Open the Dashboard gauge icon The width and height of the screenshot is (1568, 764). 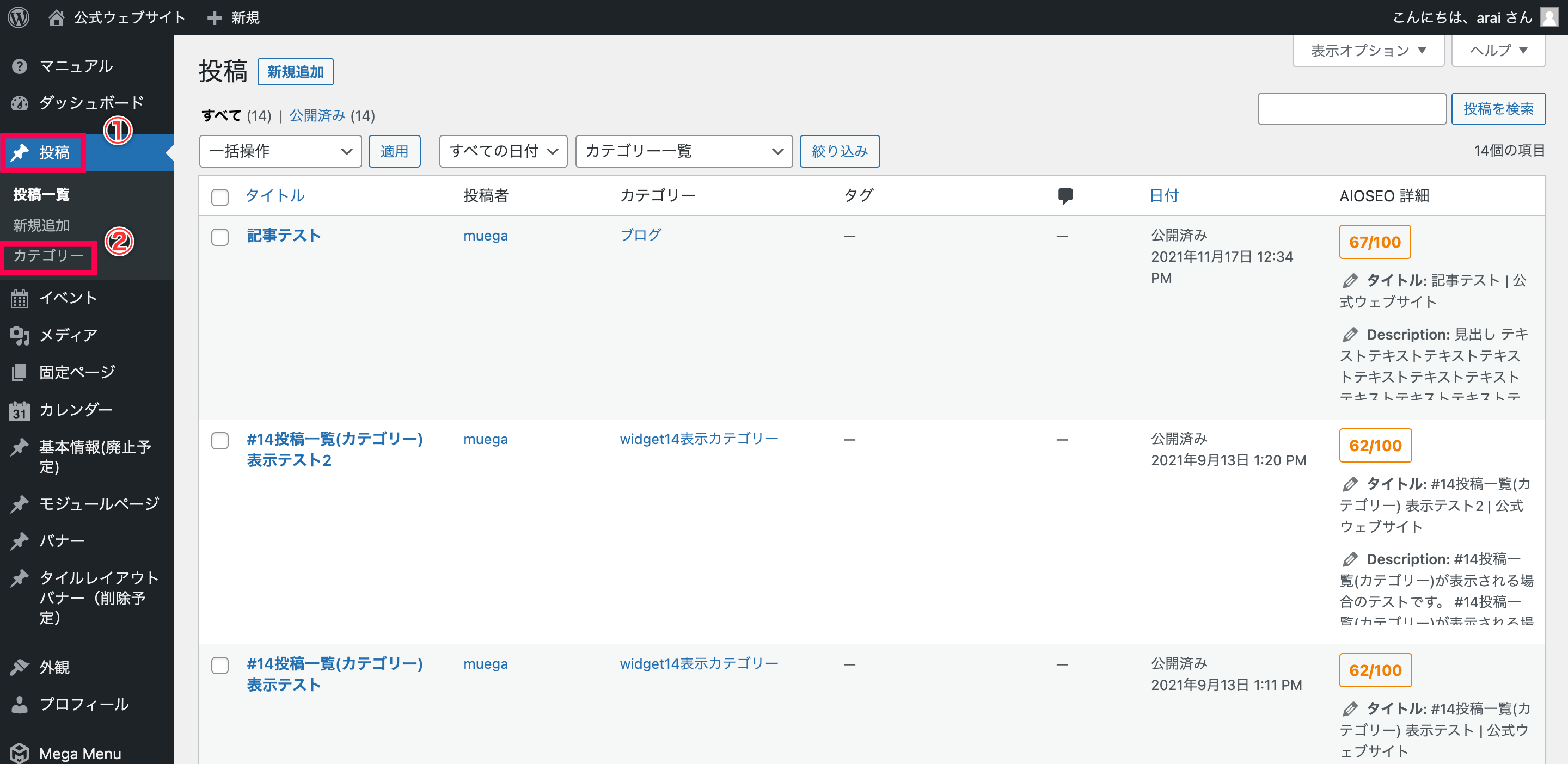(20, 103)
